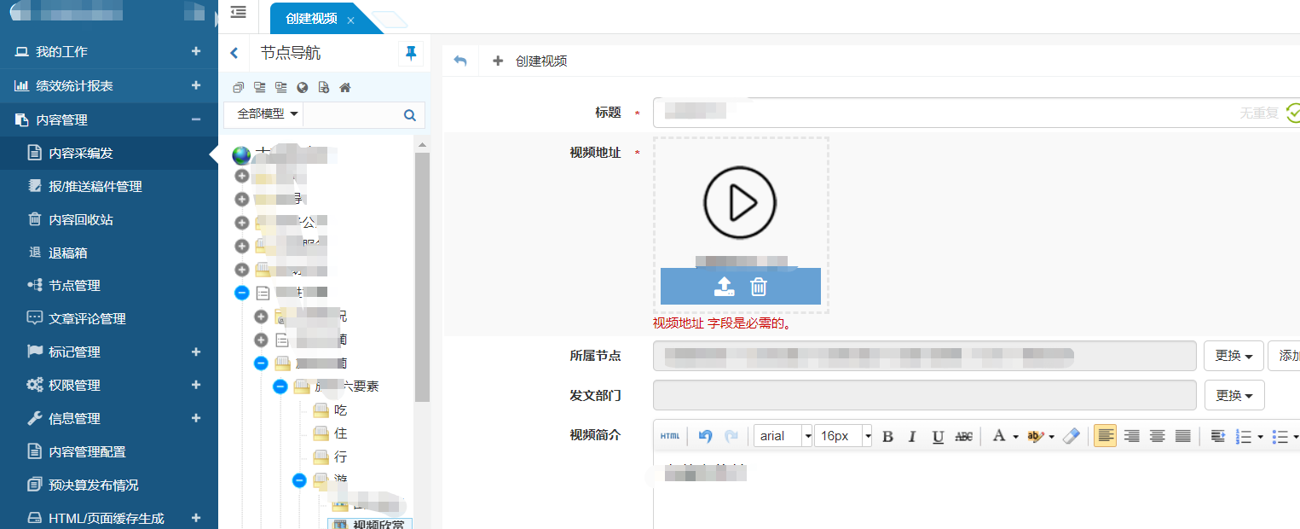Open the font color picker
Image resolution: width=1300 pixels, height=529 pixels.
click(x=1002, y=436)
